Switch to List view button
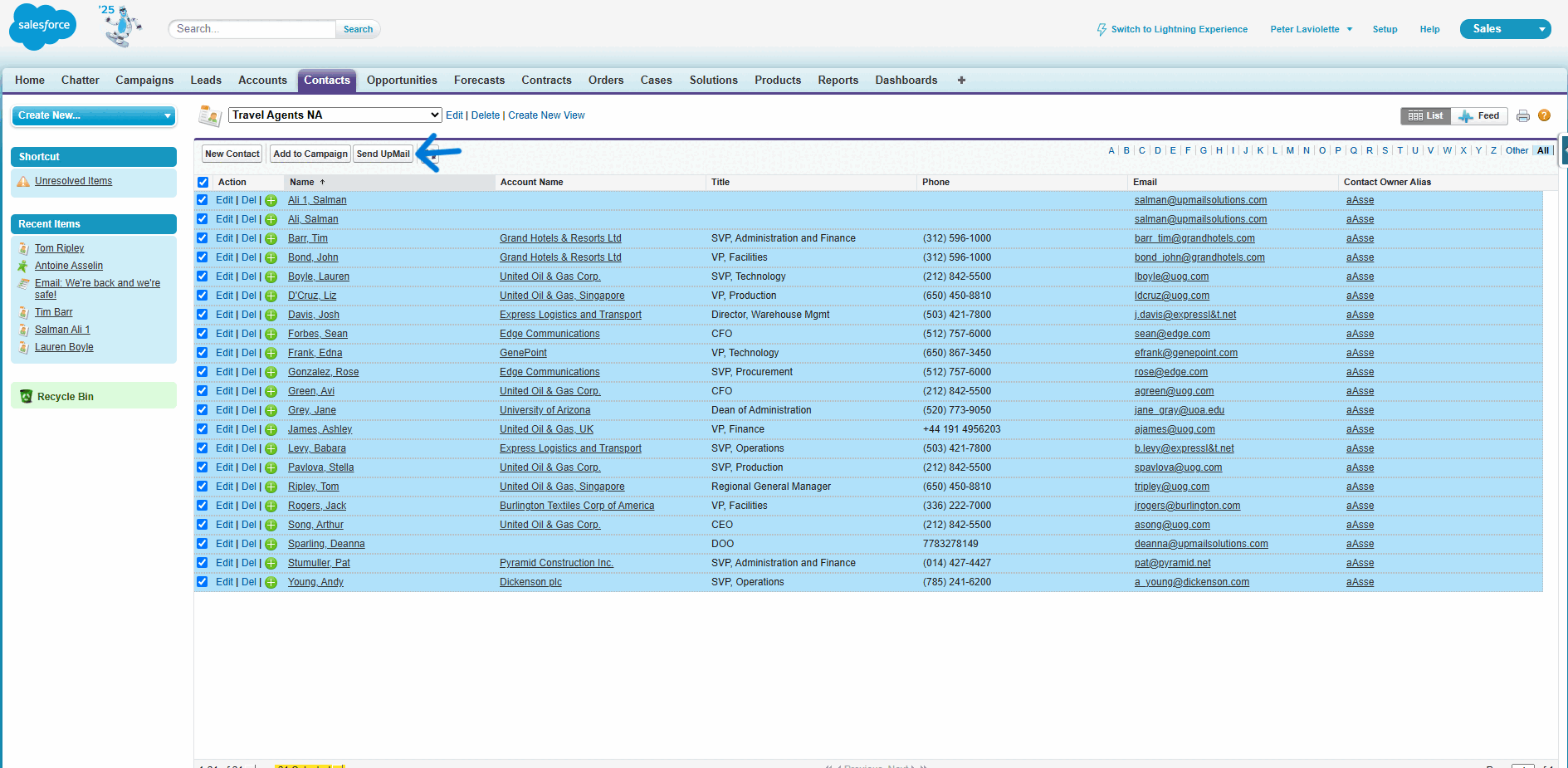 pyautogui.click(x=1426, y=116)
